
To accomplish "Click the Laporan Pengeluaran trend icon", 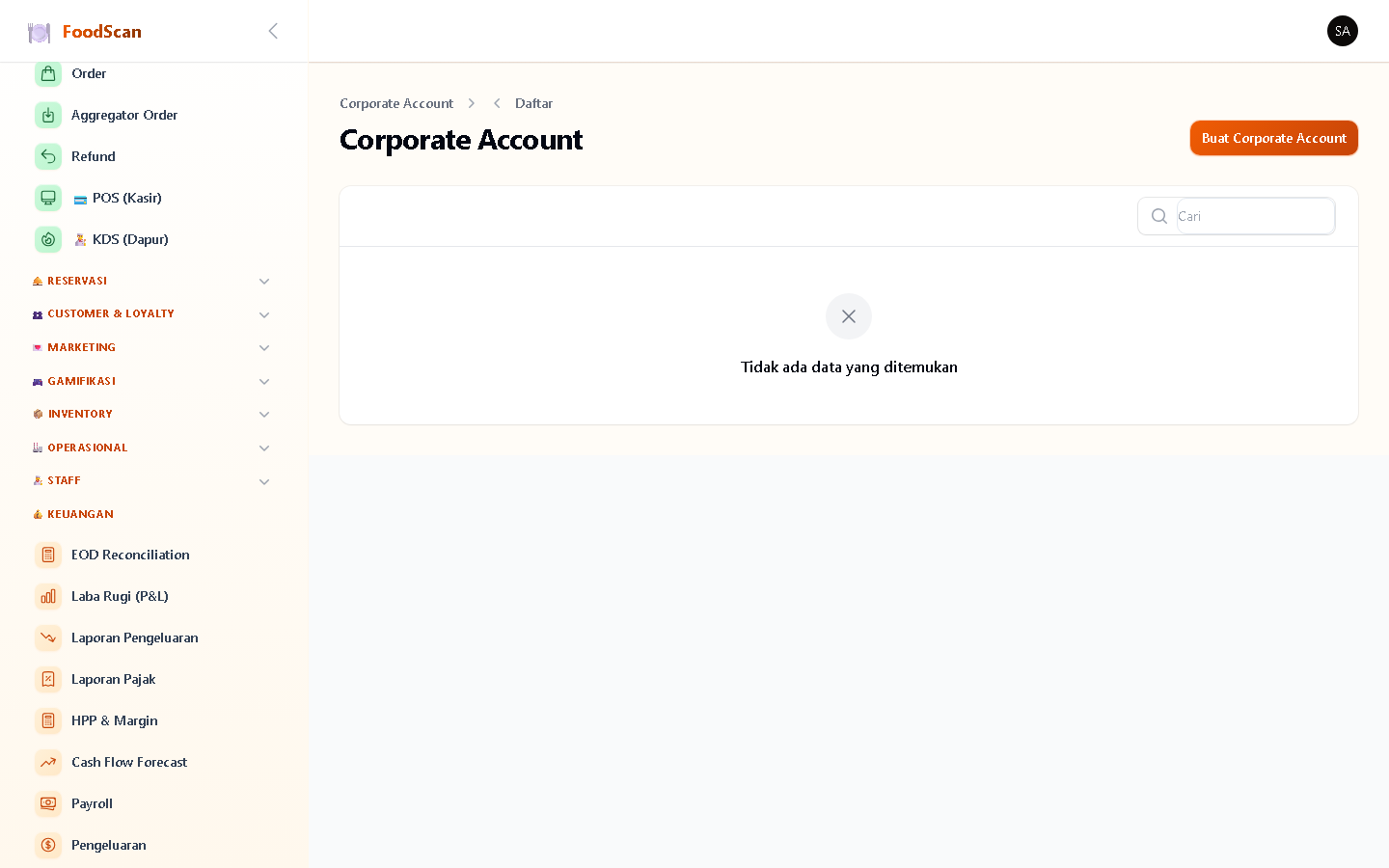I will point(48,637).
